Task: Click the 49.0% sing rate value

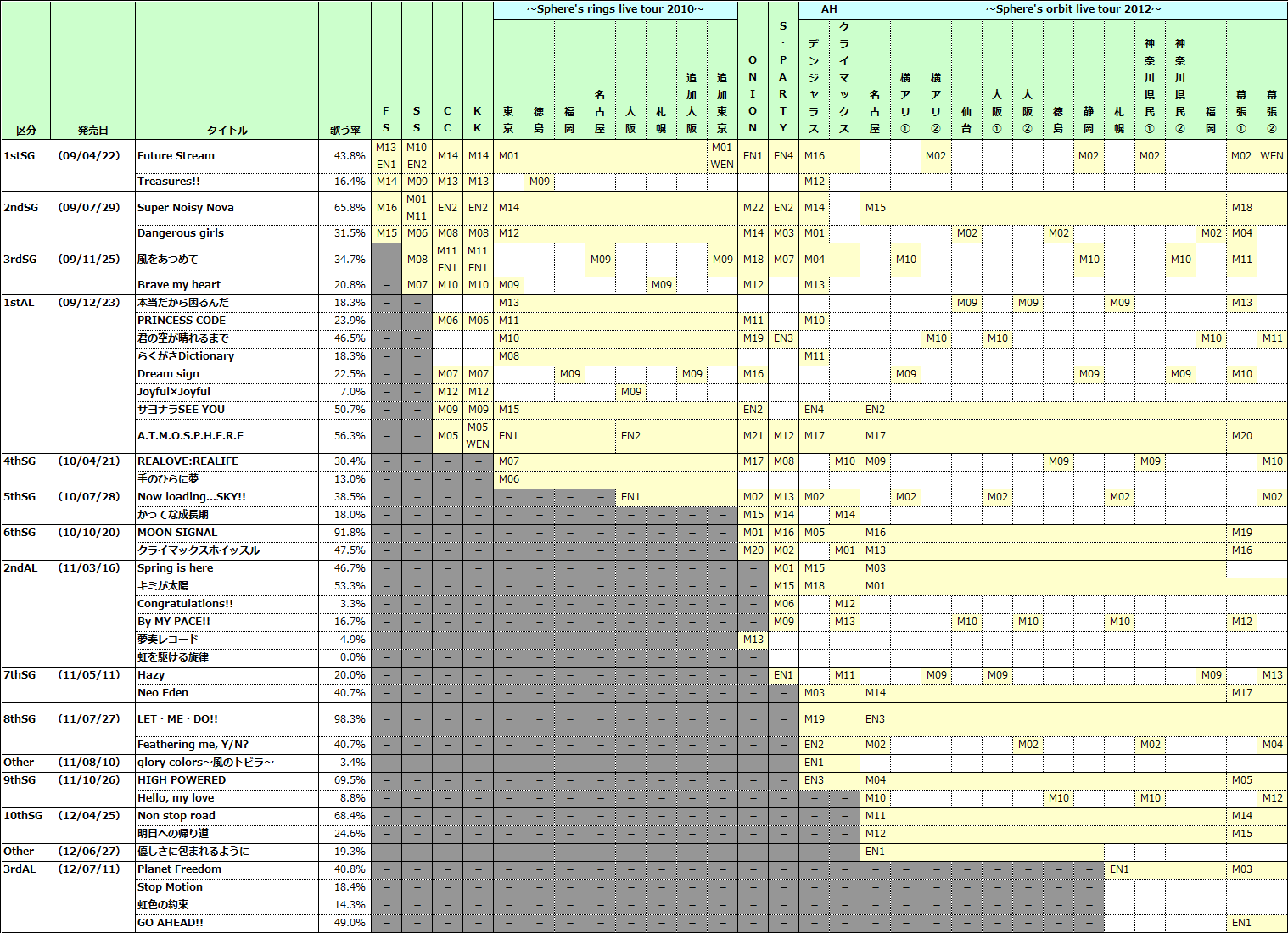Action: (350, 923)
